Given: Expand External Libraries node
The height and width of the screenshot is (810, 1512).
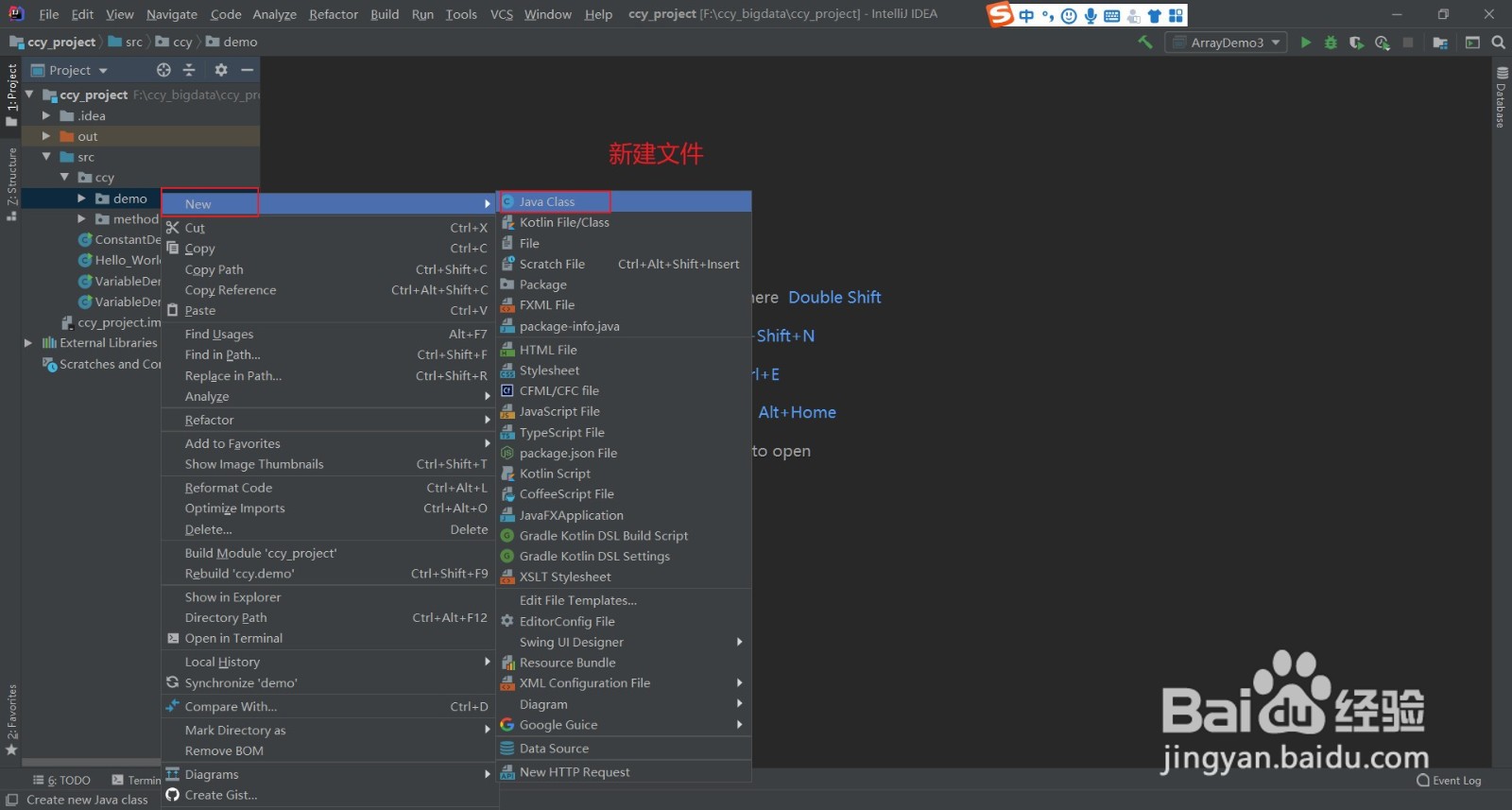Looking at the screenshot, I should coord(28,343).
